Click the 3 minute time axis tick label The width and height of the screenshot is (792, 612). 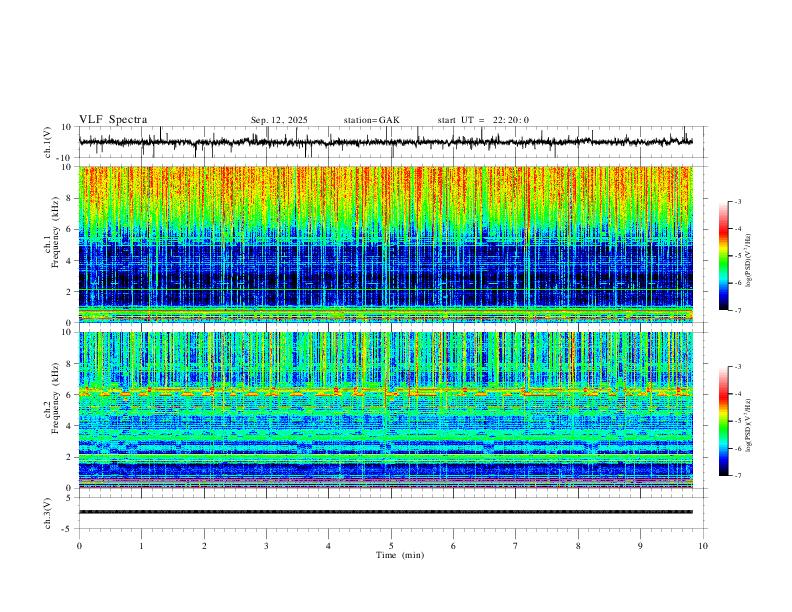coord(266,546)
